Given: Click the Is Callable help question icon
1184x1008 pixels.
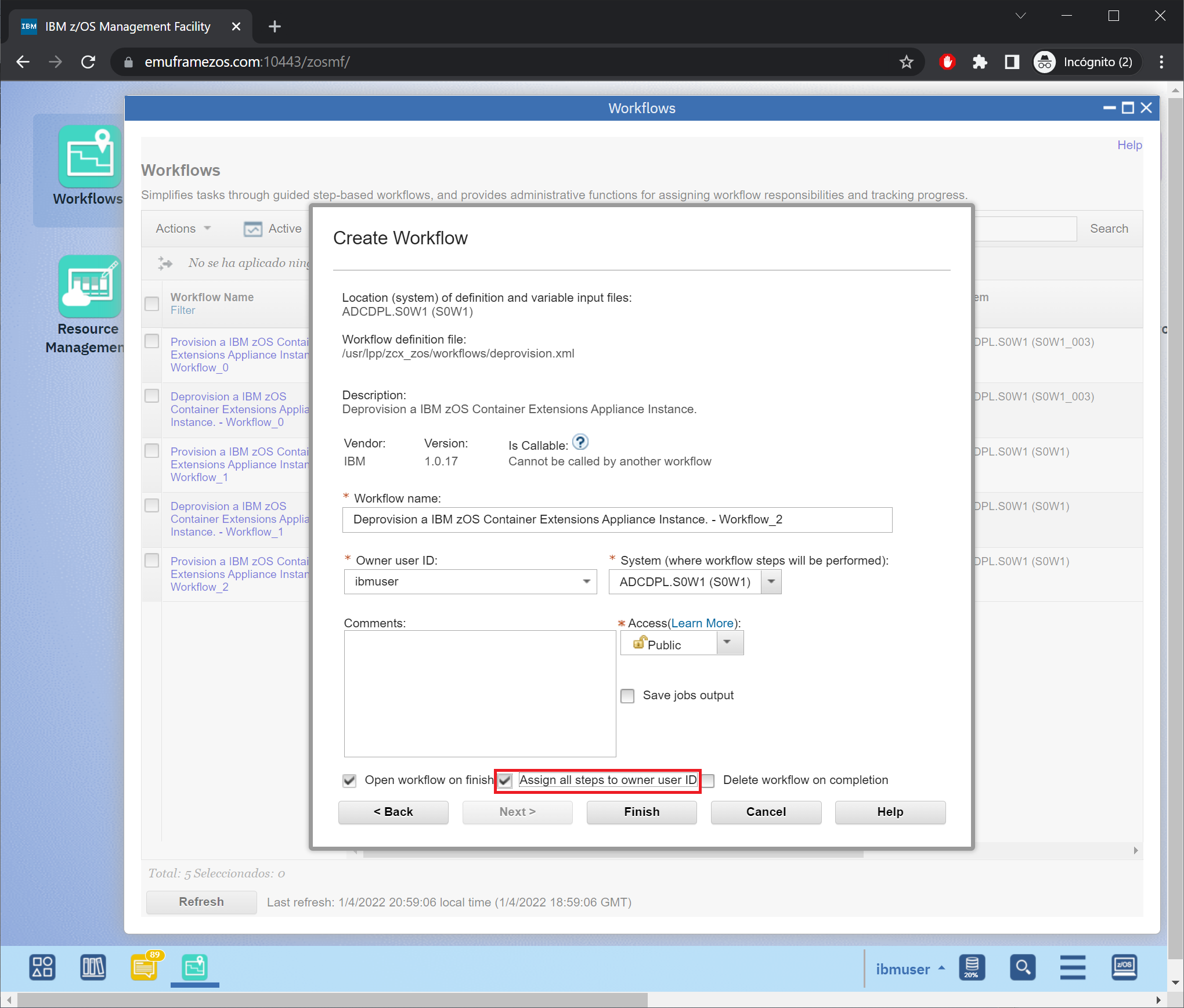Looking at the screenshot, I should click(580, 442).
